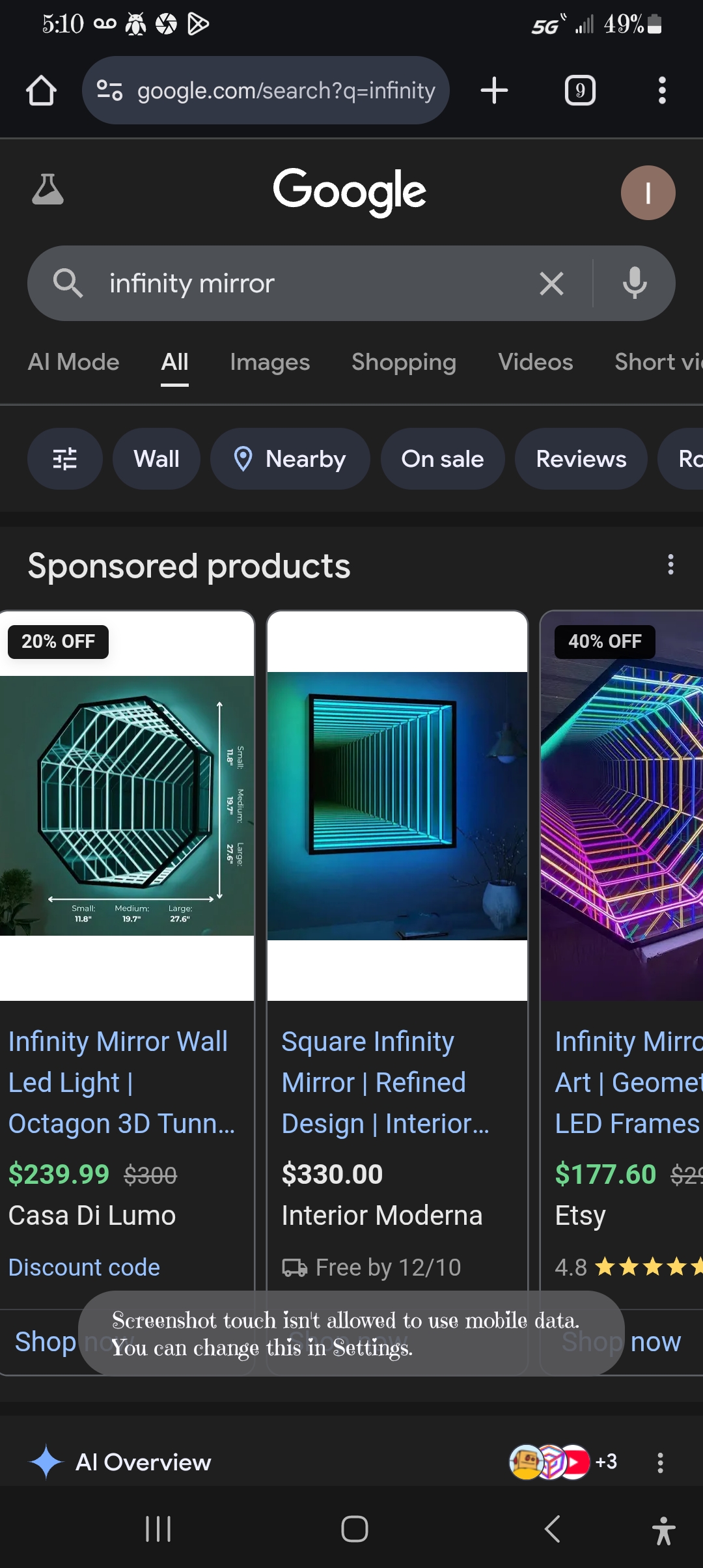
Task: Open Square Infinity Mirror product link
Action: point(385,1082)
